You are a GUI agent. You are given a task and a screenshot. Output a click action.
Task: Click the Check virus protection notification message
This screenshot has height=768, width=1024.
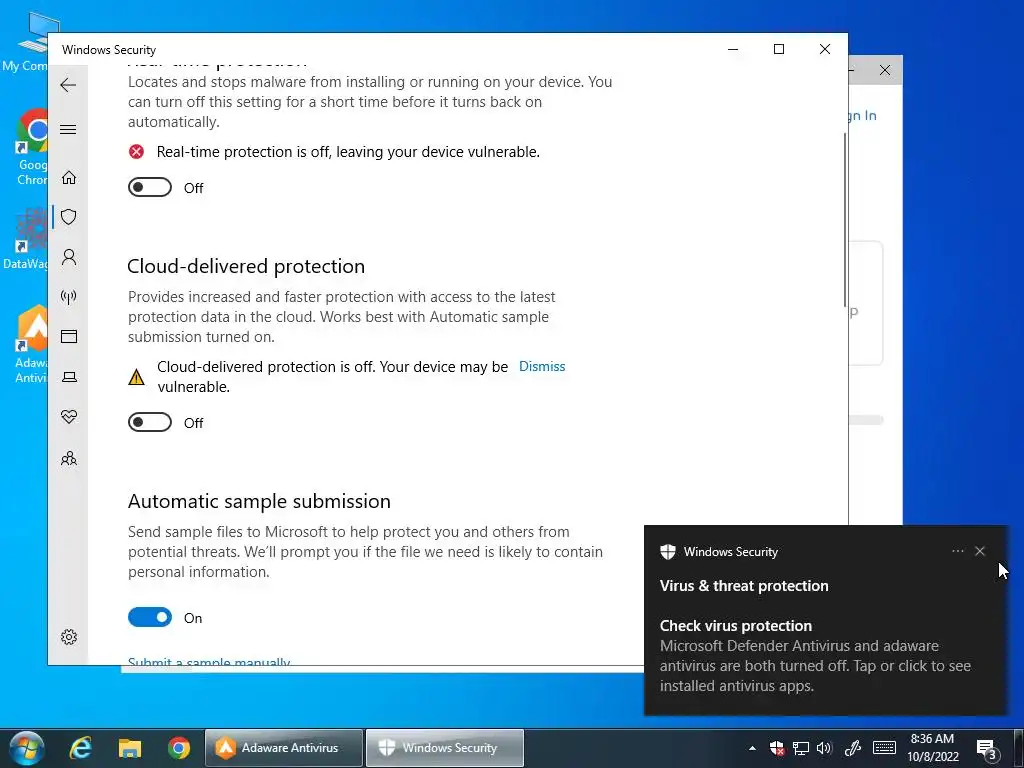(x=815, y=656)
